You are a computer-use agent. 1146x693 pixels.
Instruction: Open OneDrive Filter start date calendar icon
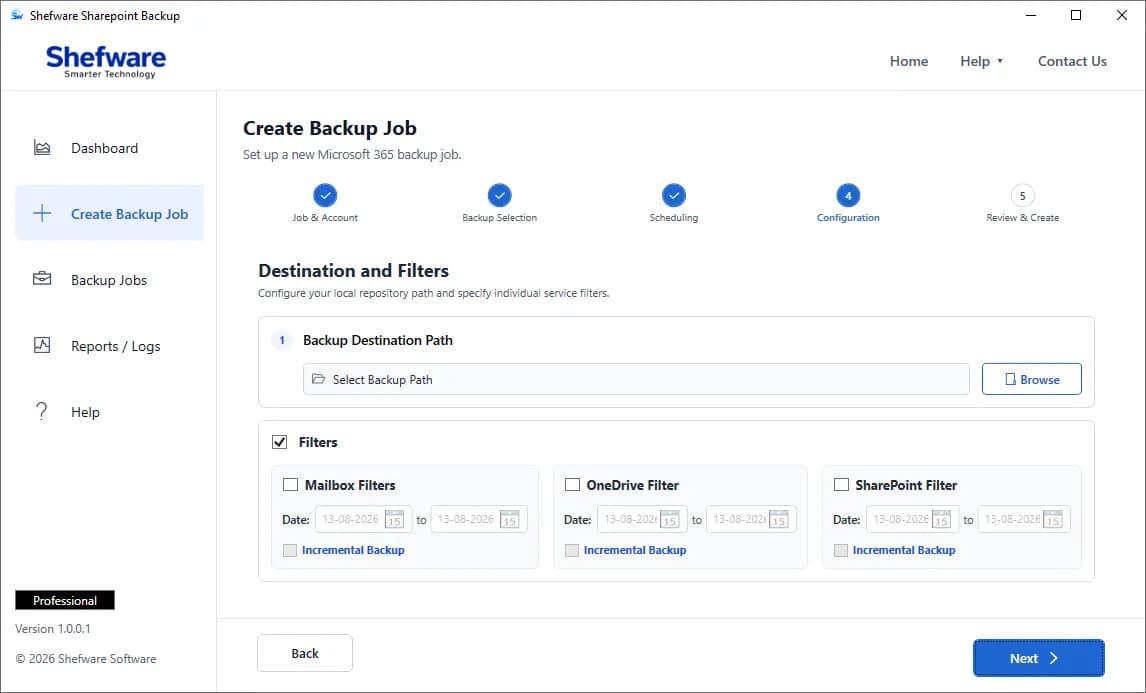point(669,519)
